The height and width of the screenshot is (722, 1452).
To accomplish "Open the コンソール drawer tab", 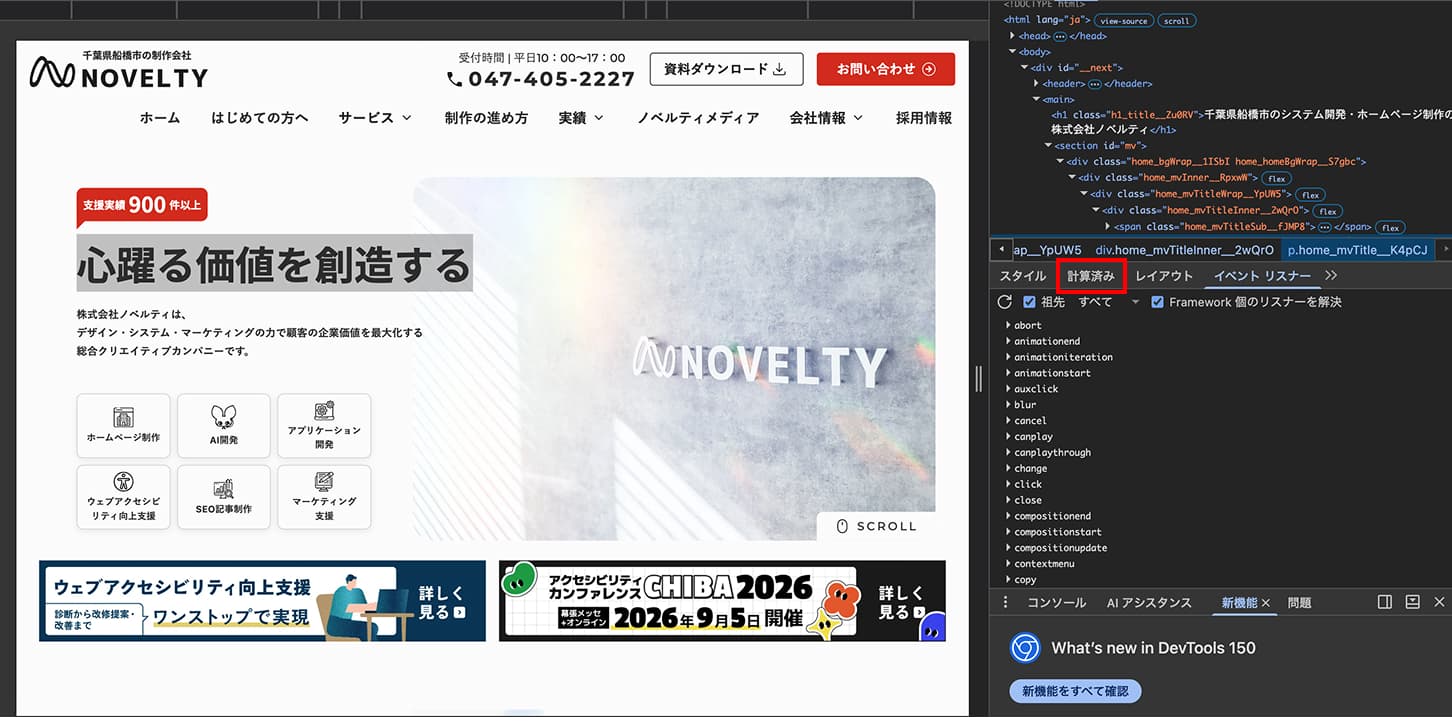I will click(1057, 603).
